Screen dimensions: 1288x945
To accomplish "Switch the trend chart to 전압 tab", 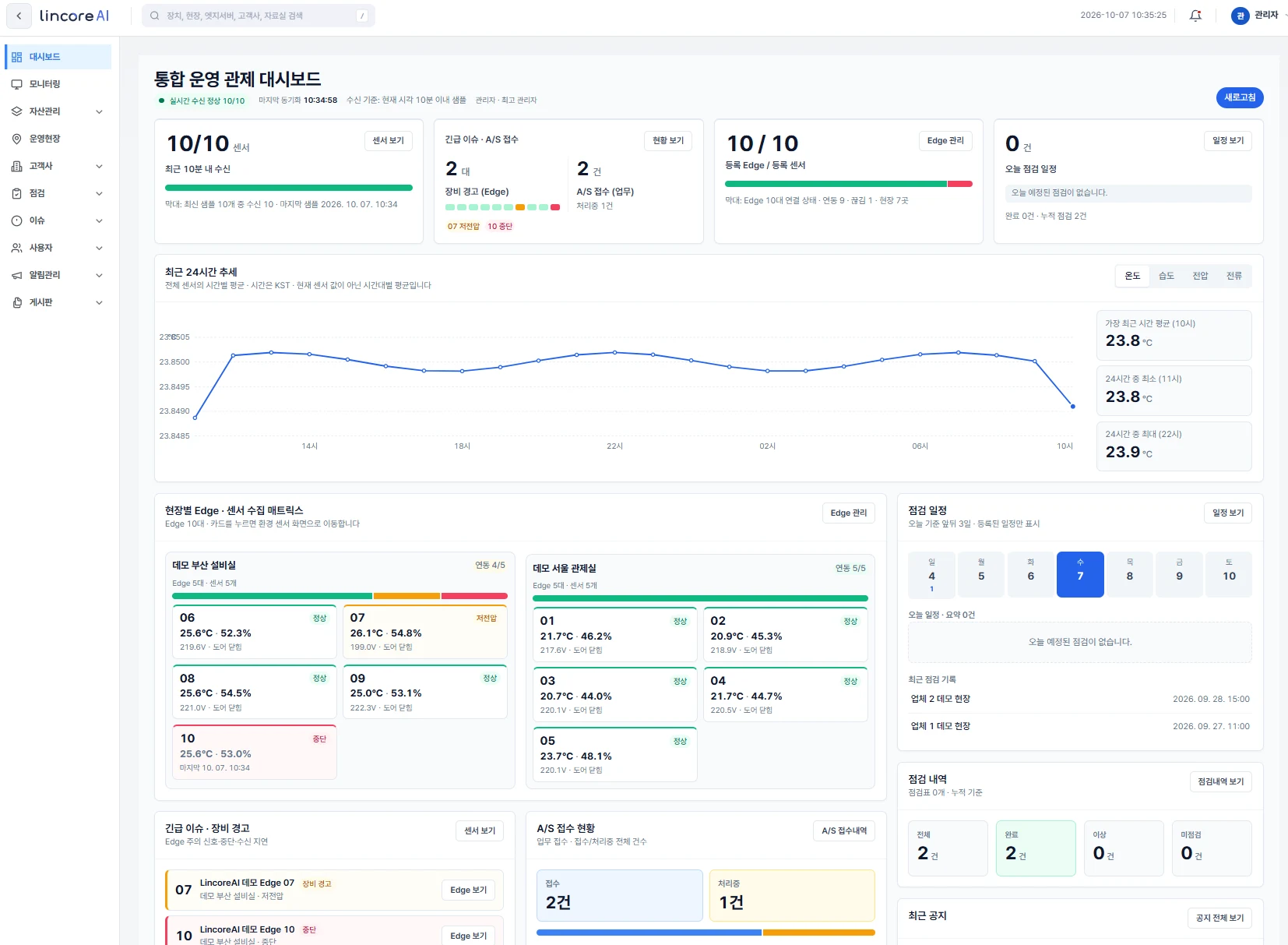I will click(1200, 276).
